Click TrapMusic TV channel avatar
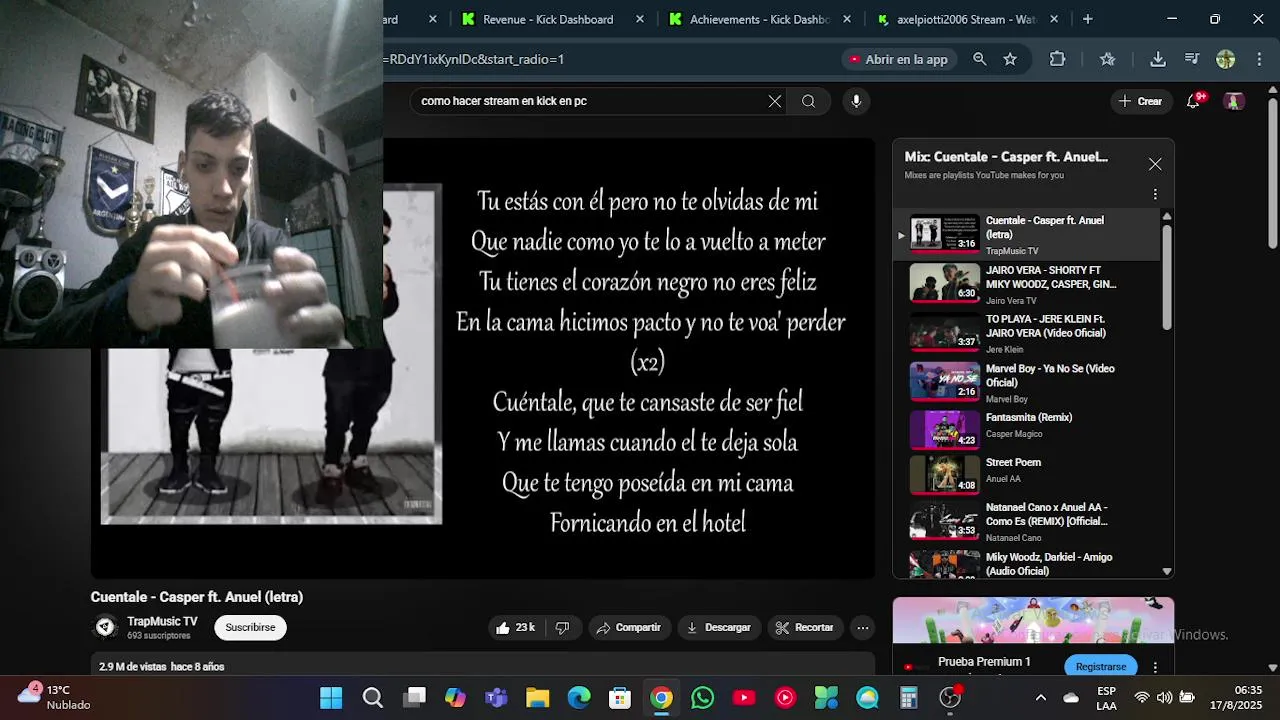This screenshot has height=720, width=1280. pyautogui.click(x=105, y=627)
